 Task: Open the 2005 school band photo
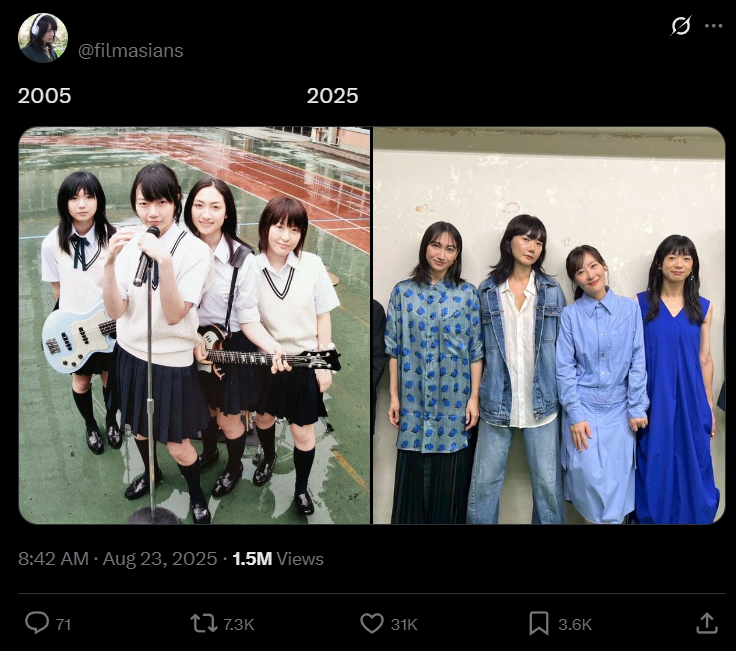[x=194, y=325]
